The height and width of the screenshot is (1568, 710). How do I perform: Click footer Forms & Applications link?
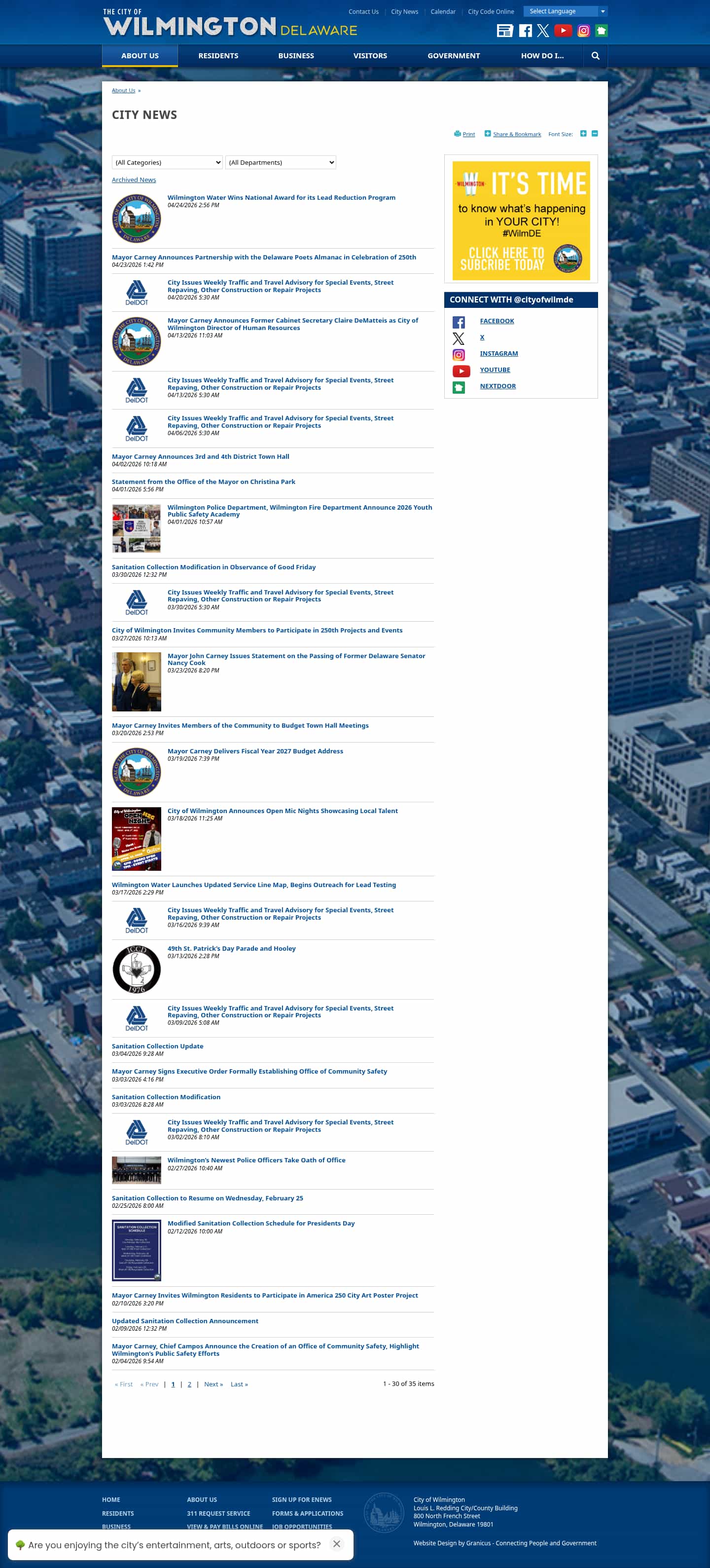307,1513
